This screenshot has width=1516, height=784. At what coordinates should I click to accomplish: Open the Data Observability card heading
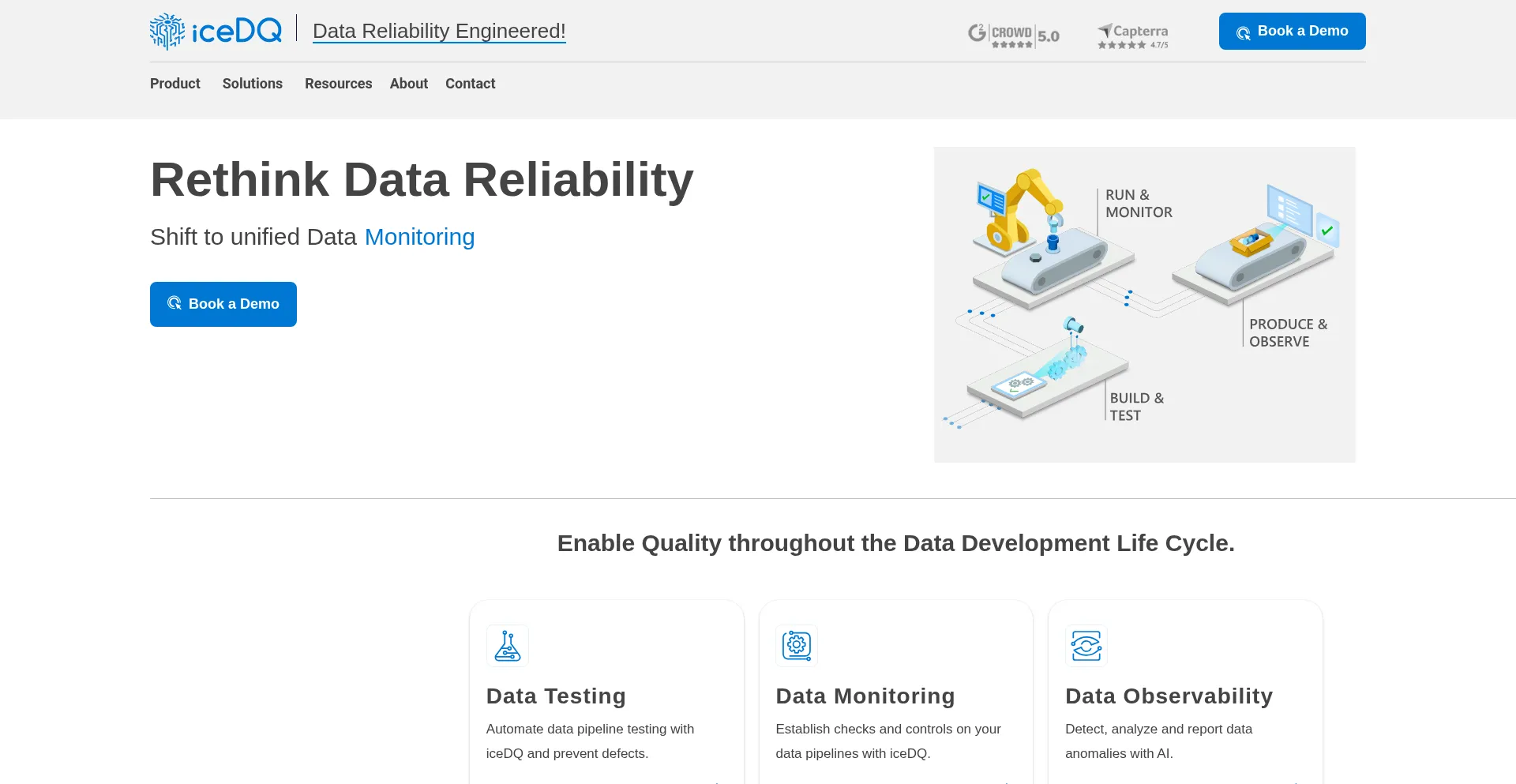pos(1169,696)
